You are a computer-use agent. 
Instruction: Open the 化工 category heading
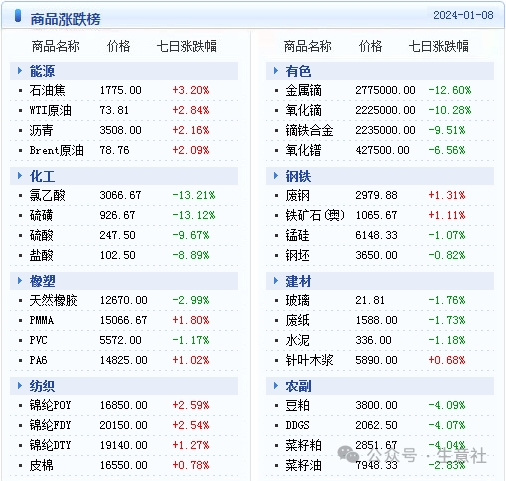point(42,176)
